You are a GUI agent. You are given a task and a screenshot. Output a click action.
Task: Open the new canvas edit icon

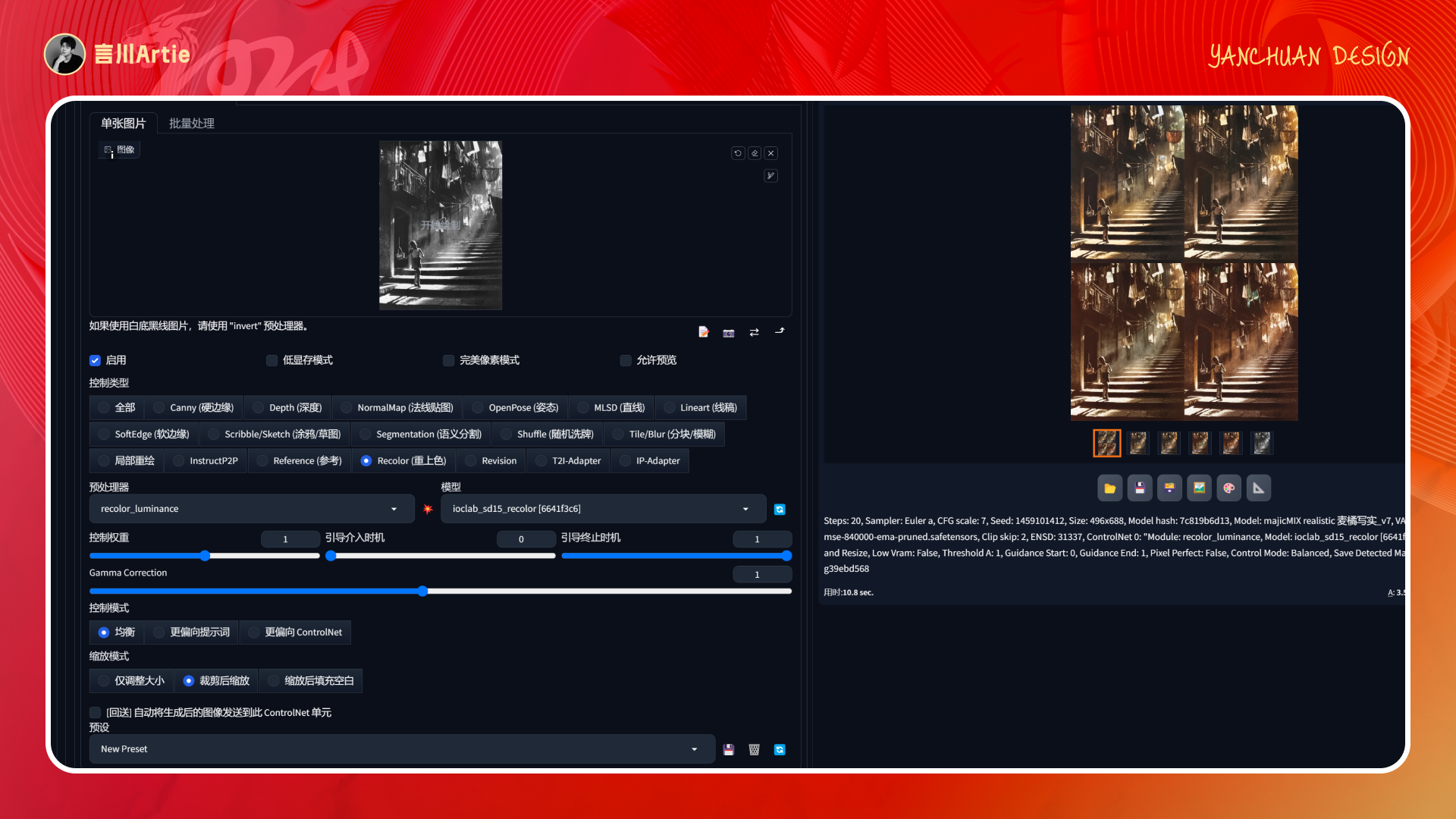pyautogui.click(x=704, y=332)
